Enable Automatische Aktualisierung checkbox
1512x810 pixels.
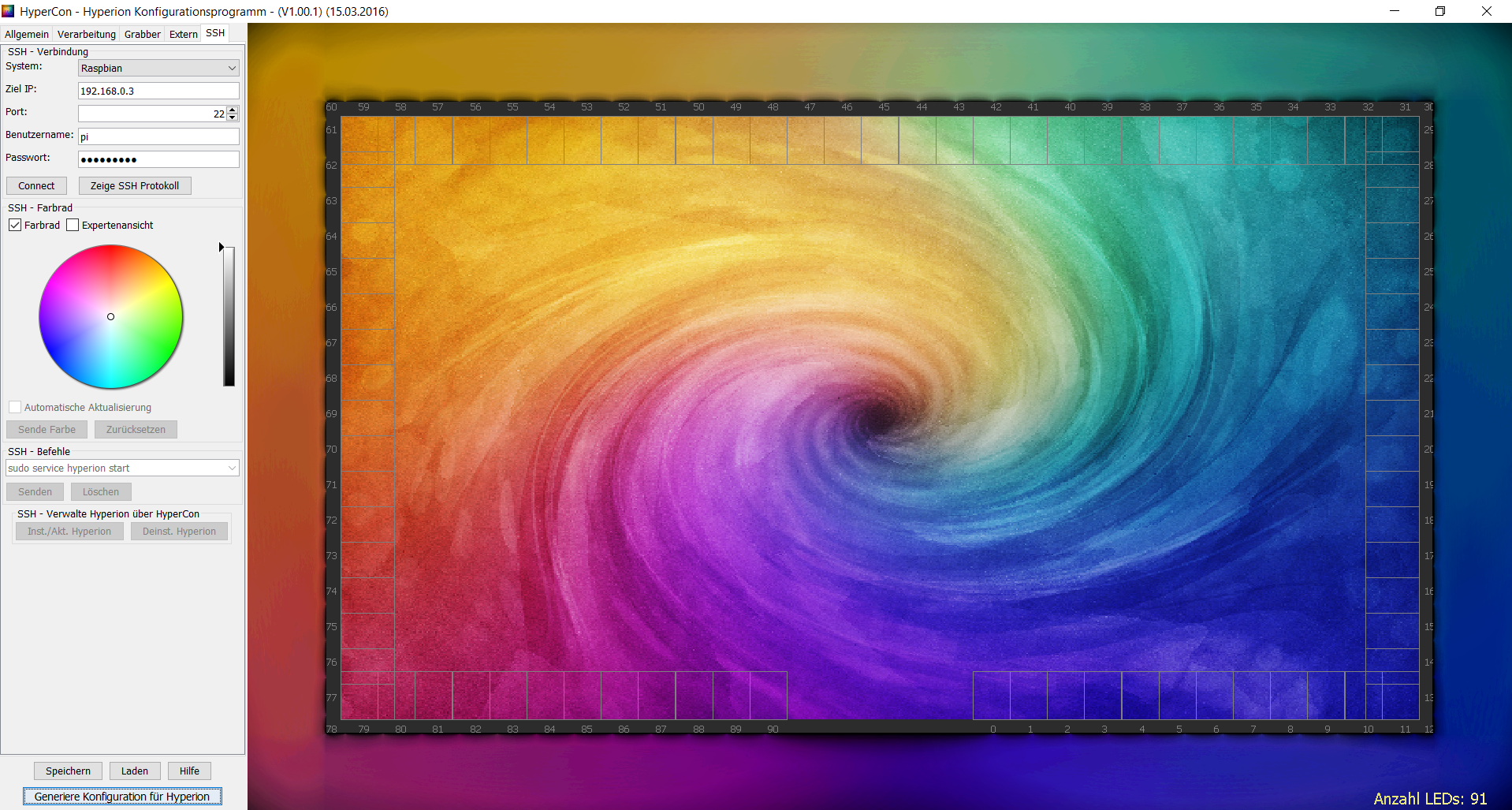[15, 408]
